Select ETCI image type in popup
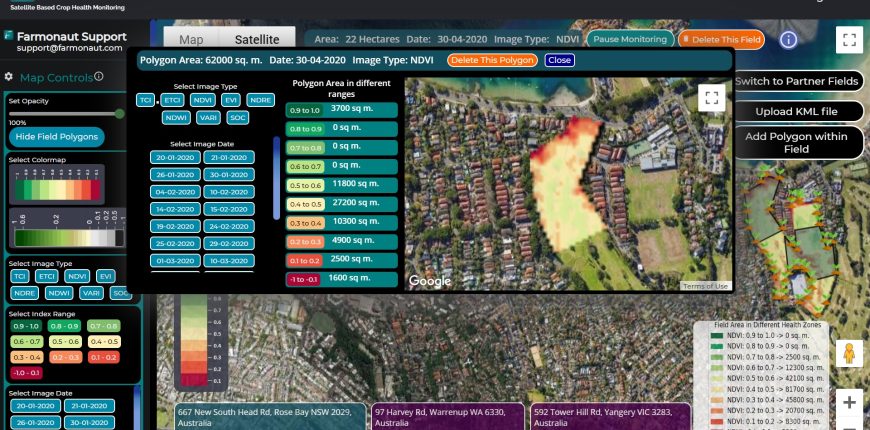The width and height of the screenshot is (870, 430). pos(173,100)
